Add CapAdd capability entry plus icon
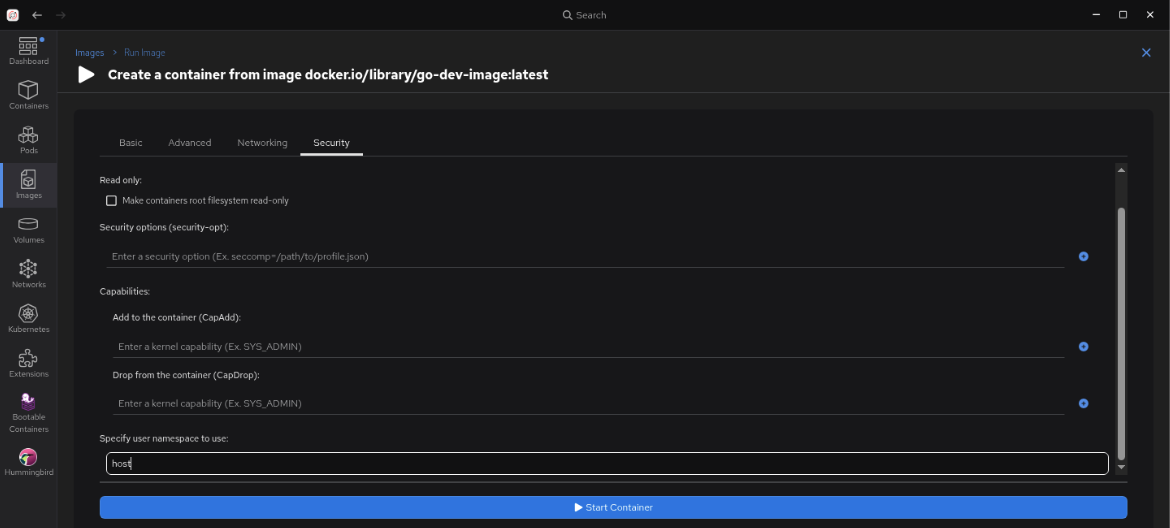Image resolution: width=1170 pixels, height=528 pixels. click(x=1083, y=347)
